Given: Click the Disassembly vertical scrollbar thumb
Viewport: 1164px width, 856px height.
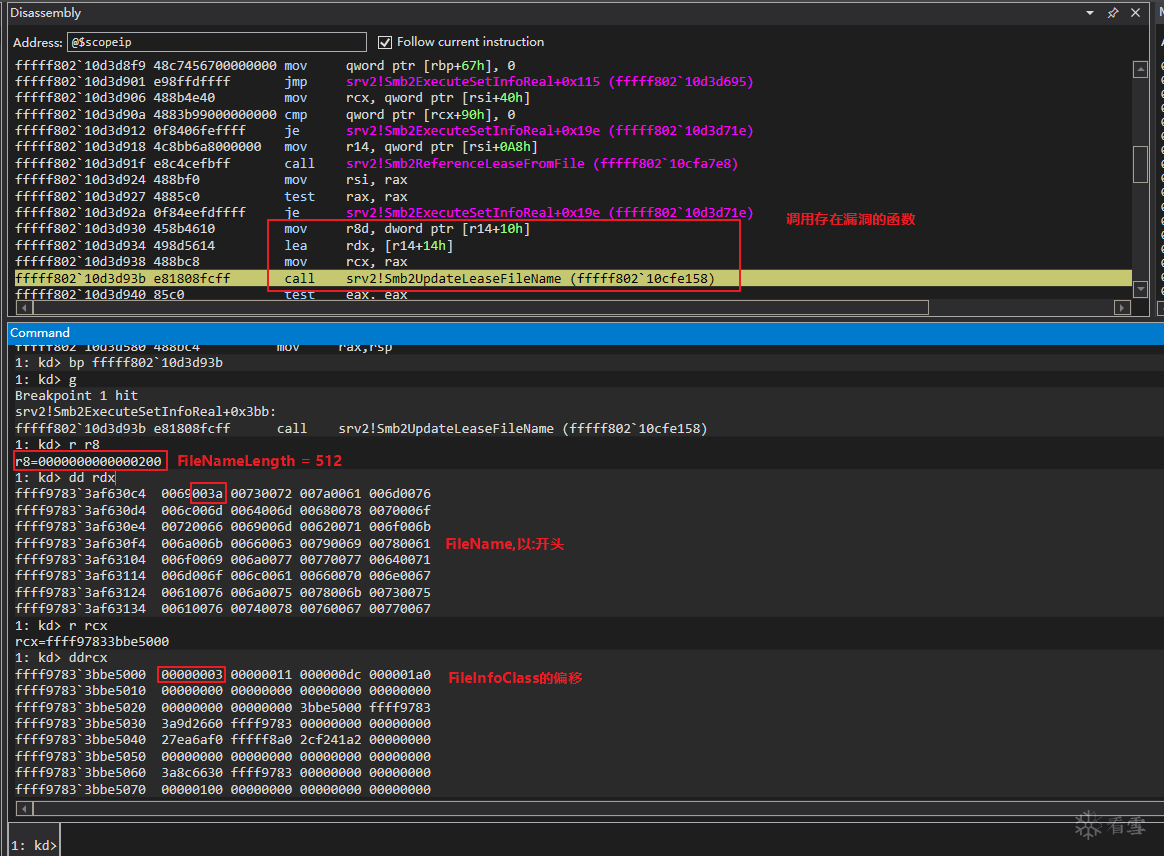Looking at the screenshot, I should click(x=1140, y=165).
